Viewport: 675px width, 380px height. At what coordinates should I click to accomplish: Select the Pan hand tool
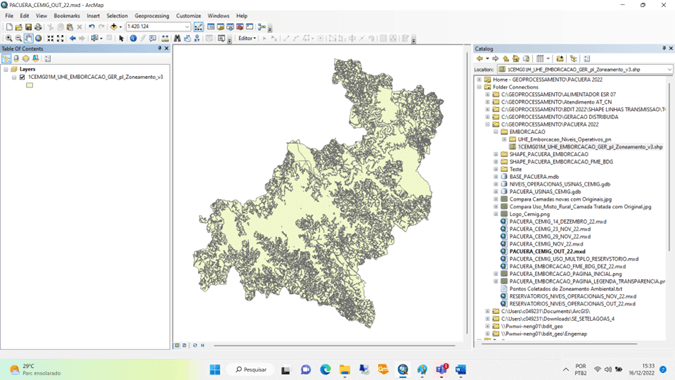click(28, 38)
